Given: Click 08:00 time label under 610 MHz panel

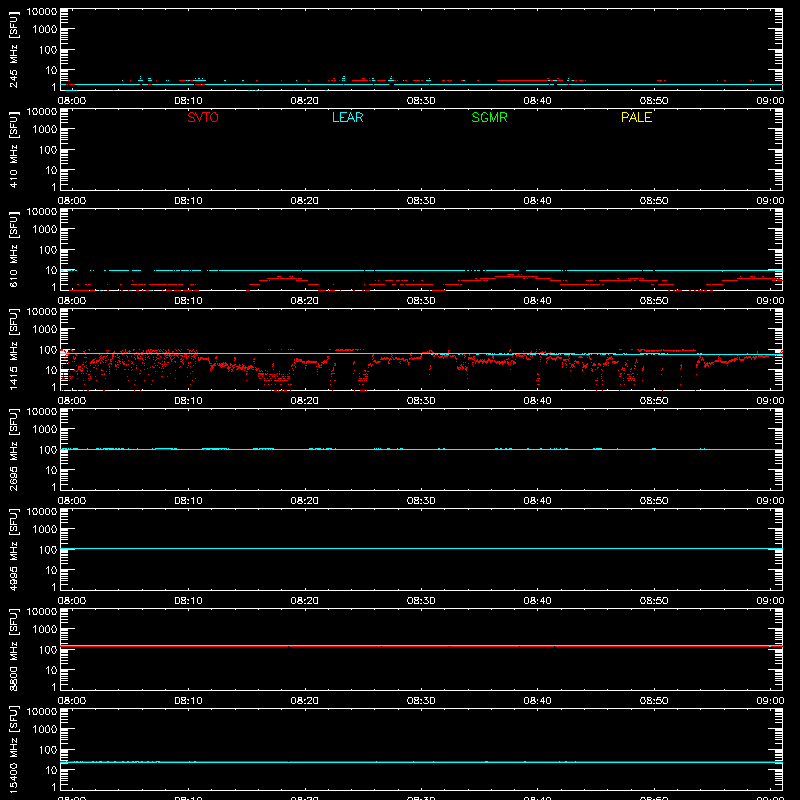Looking at the screenshot, I should coord(72,301).
